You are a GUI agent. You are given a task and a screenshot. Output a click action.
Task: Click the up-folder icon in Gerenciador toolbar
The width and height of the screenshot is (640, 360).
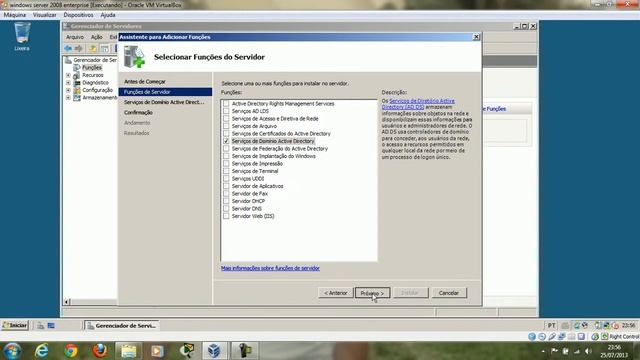point(93,49)
